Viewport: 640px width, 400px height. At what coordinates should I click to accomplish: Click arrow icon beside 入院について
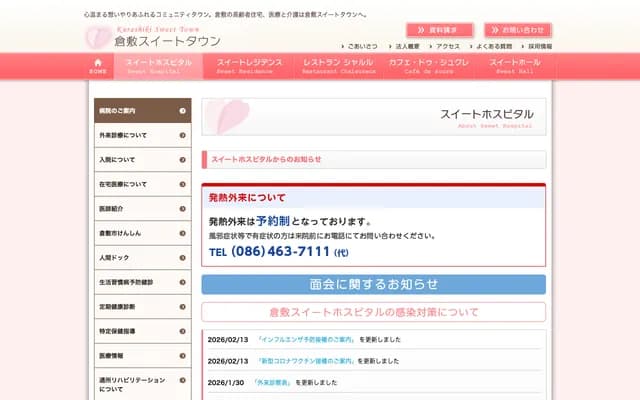click(x=182, y=160)
